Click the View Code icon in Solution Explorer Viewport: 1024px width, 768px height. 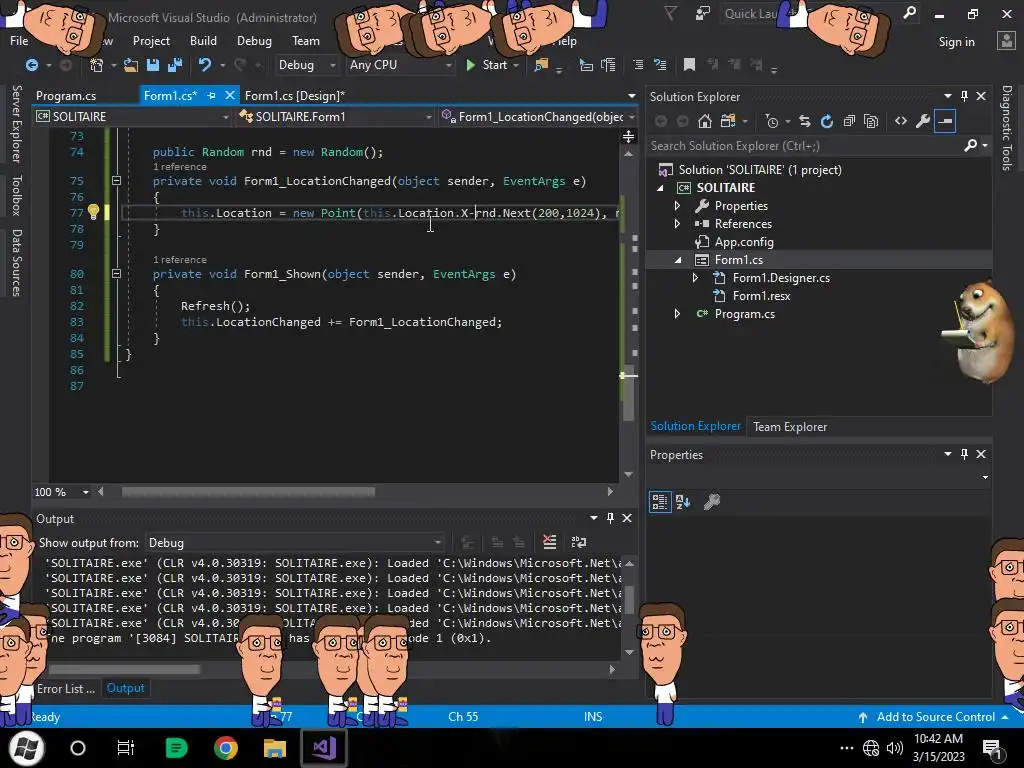point(901,121)
